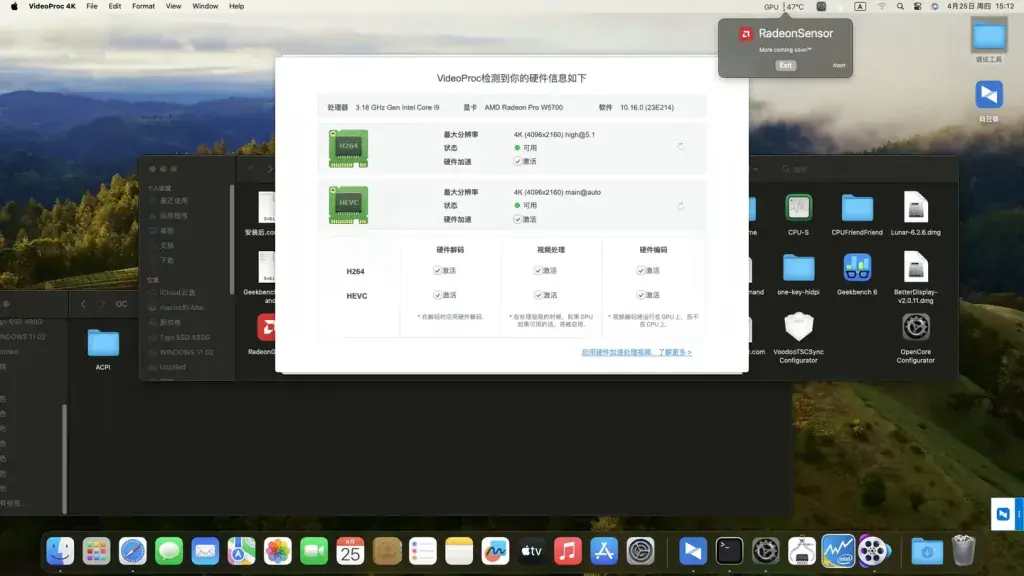This screenshot has width=1024, height=576.
Task: Refresh the H264 detection status
Action: click(680, 147)
